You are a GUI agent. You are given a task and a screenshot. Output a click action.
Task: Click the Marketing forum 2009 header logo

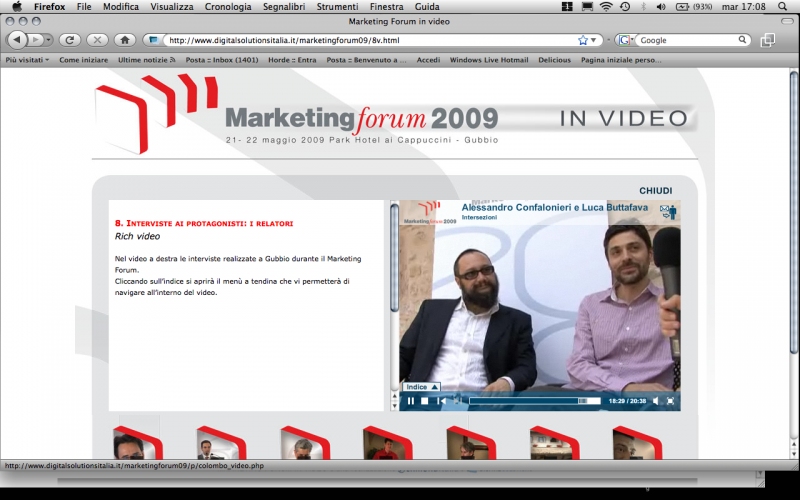pos(296,115)
